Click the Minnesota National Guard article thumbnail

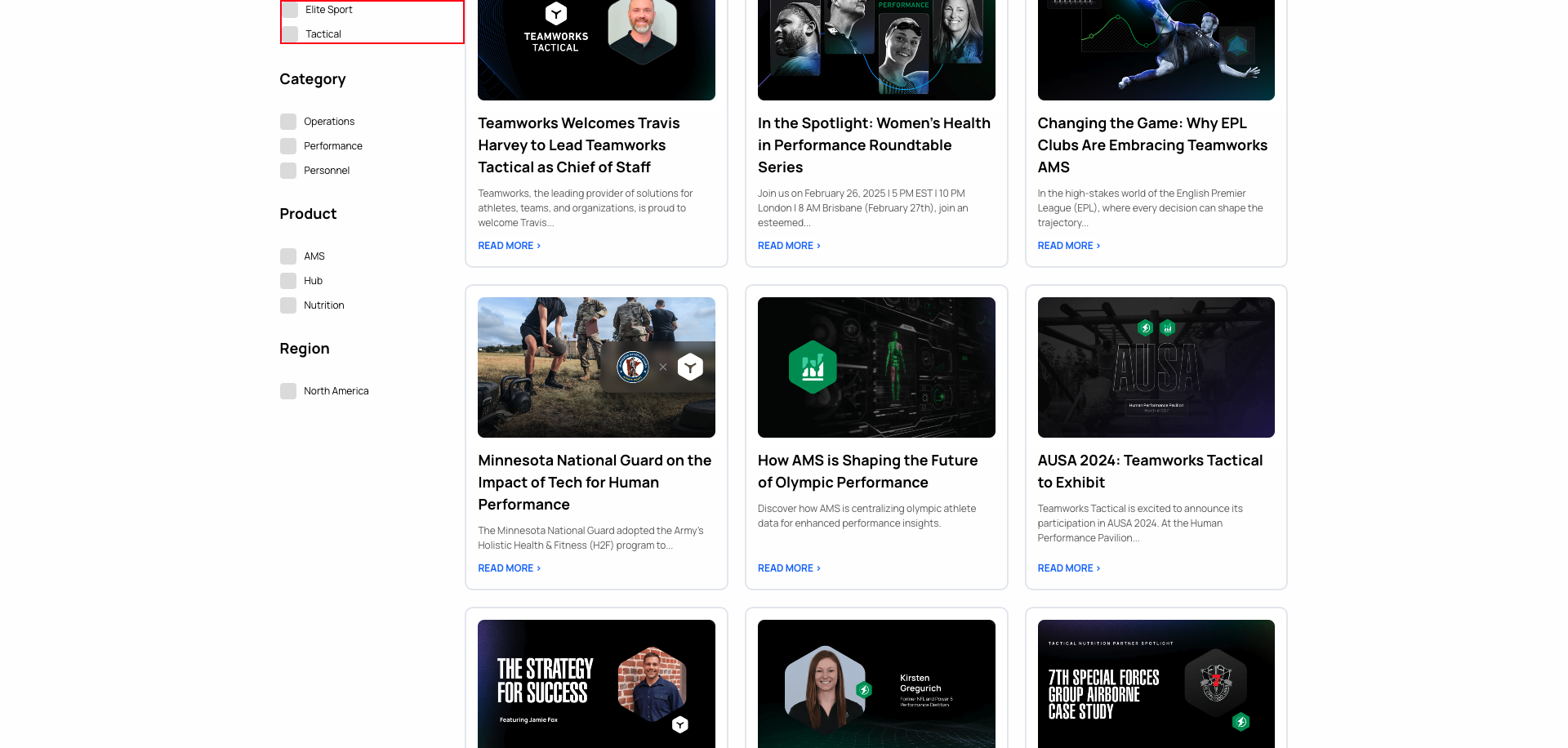(596, 367)
